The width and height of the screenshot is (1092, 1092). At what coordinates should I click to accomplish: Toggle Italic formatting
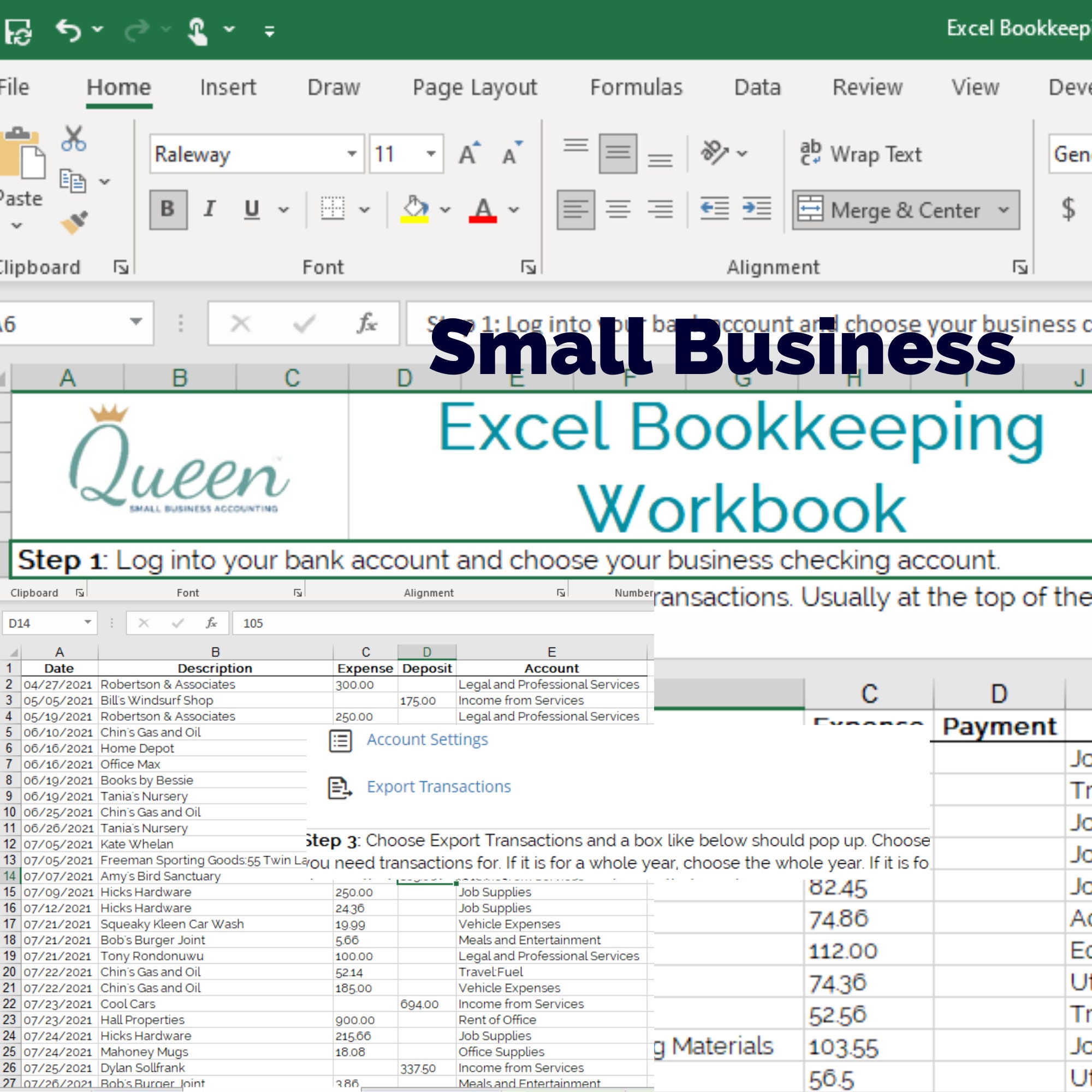tap(210, 210)
